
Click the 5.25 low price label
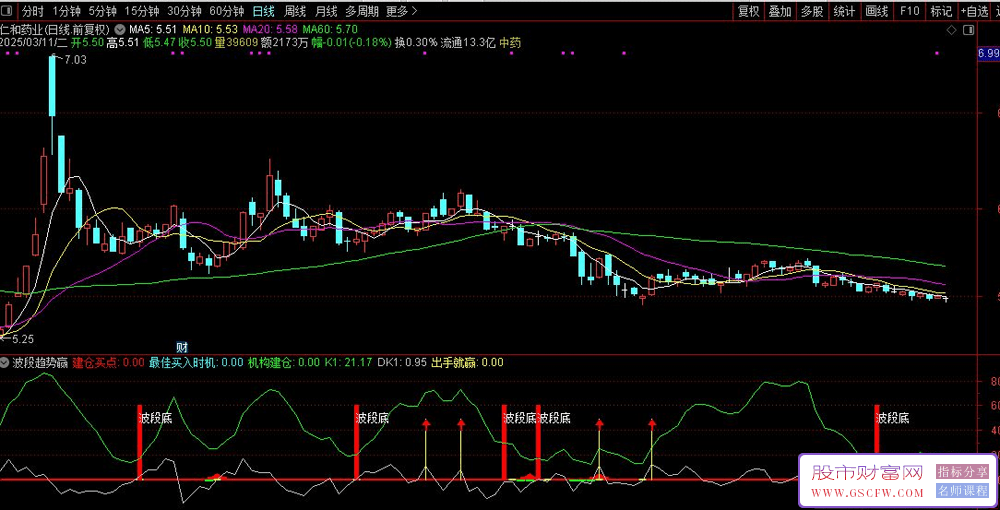22,340
